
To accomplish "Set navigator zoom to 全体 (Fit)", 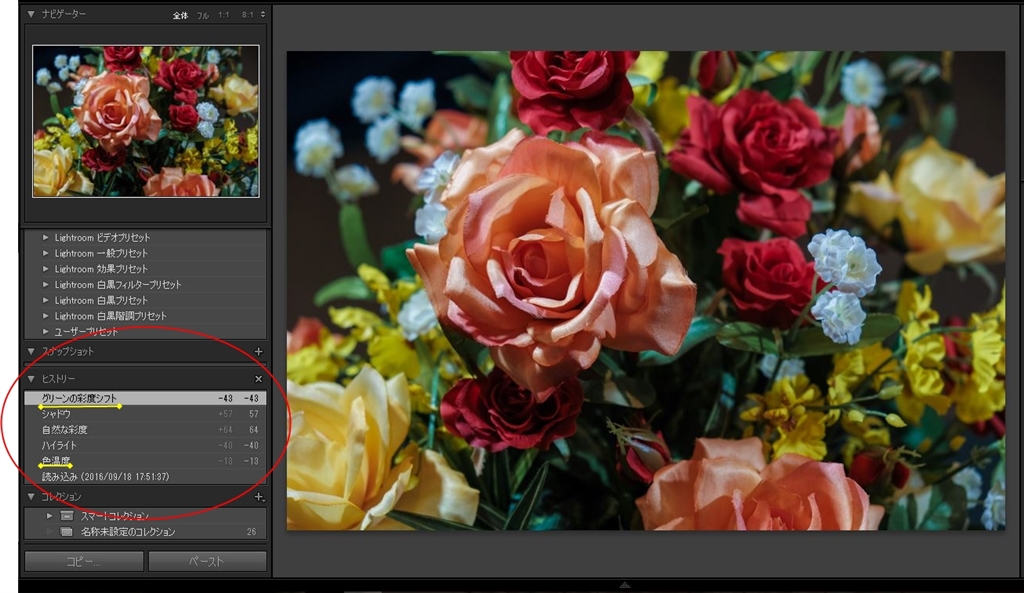I will point(180,15).
